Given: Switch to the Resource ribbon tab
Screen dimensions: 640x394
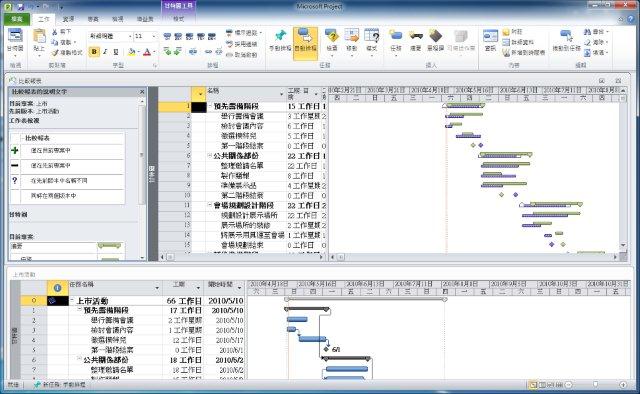Looking at the screenshot, I should [x=68, y=19].
